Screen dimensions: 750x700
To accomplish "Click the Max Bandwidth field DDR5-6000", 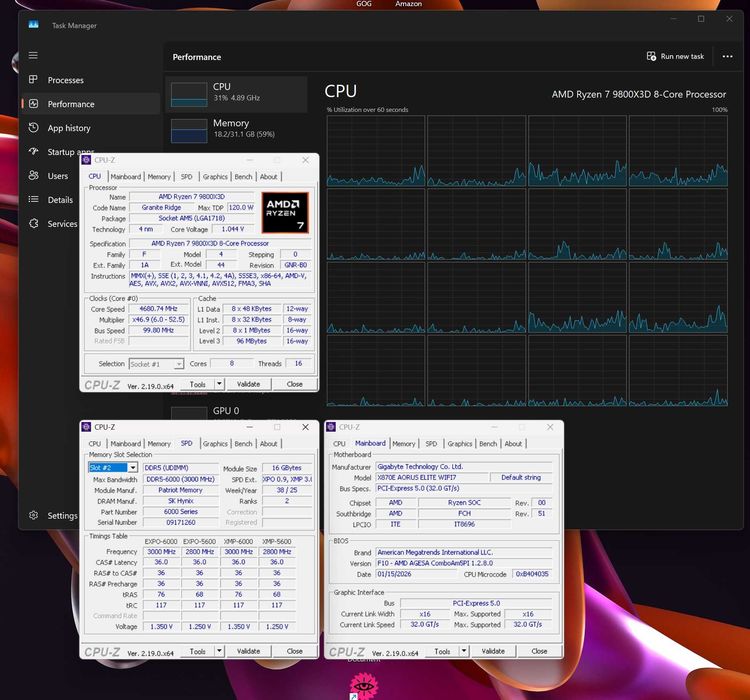I will [180, 479].
